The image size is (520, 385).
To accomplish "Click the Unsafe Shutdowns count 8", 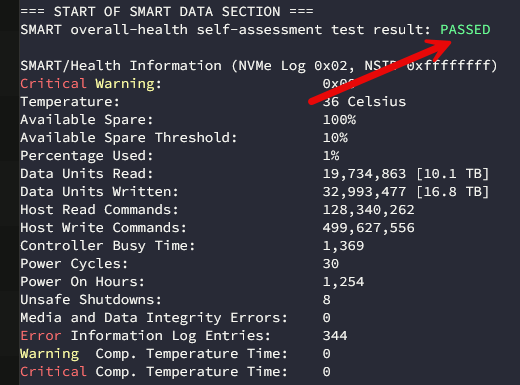I will [x=327, y=300].
